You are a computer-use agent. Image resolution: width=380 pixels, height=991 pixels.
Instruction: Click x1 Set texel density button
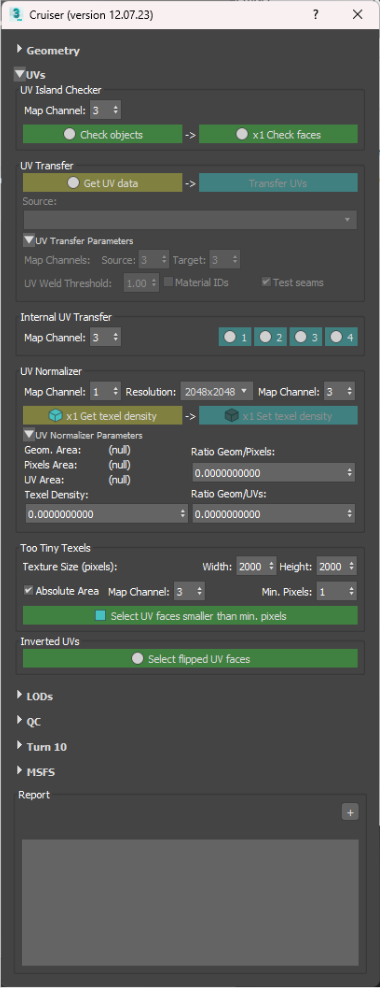click(x=278, y=416)
